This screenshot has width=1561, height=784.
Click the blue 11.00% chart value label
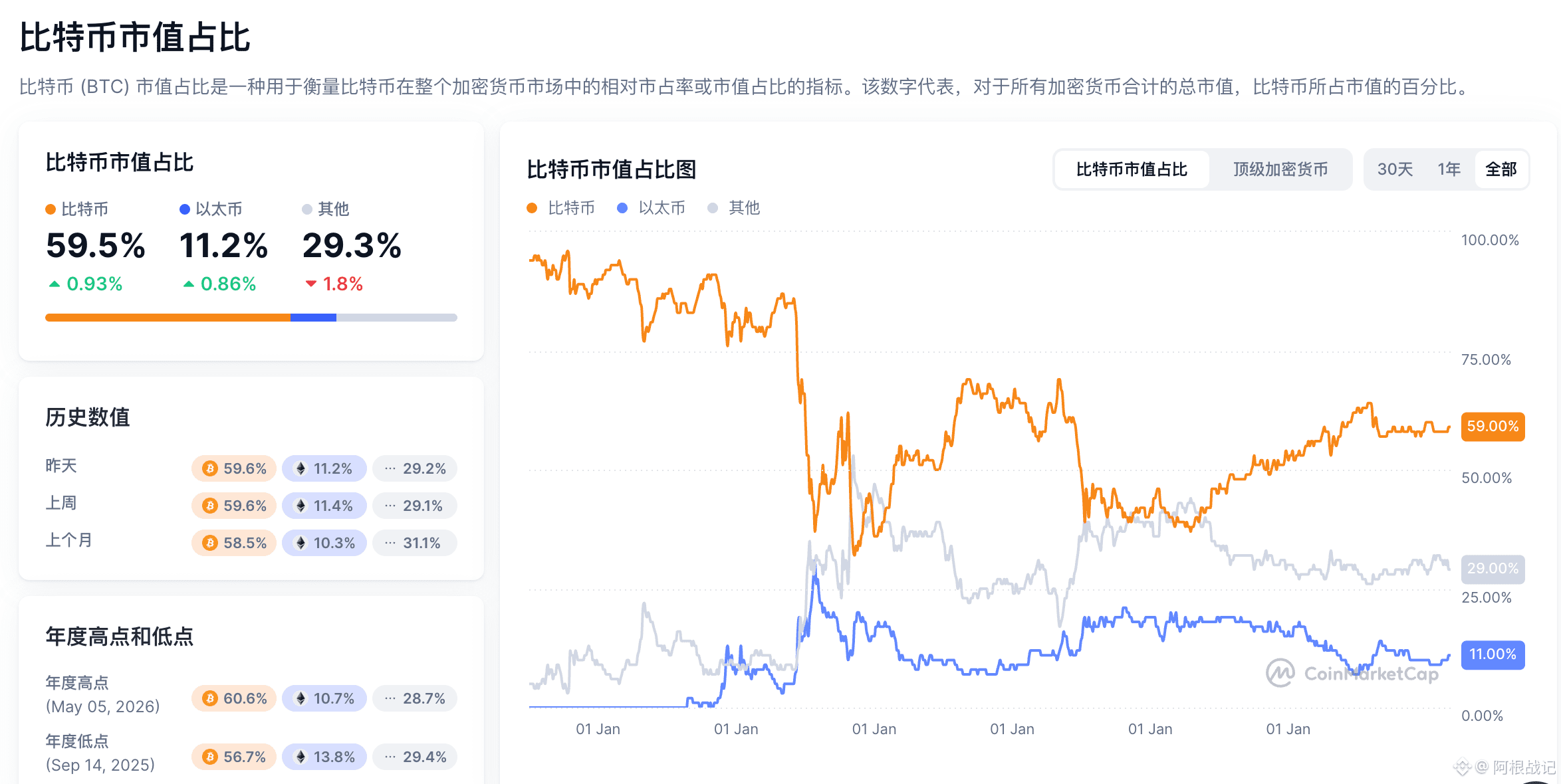pos(1493,654)
